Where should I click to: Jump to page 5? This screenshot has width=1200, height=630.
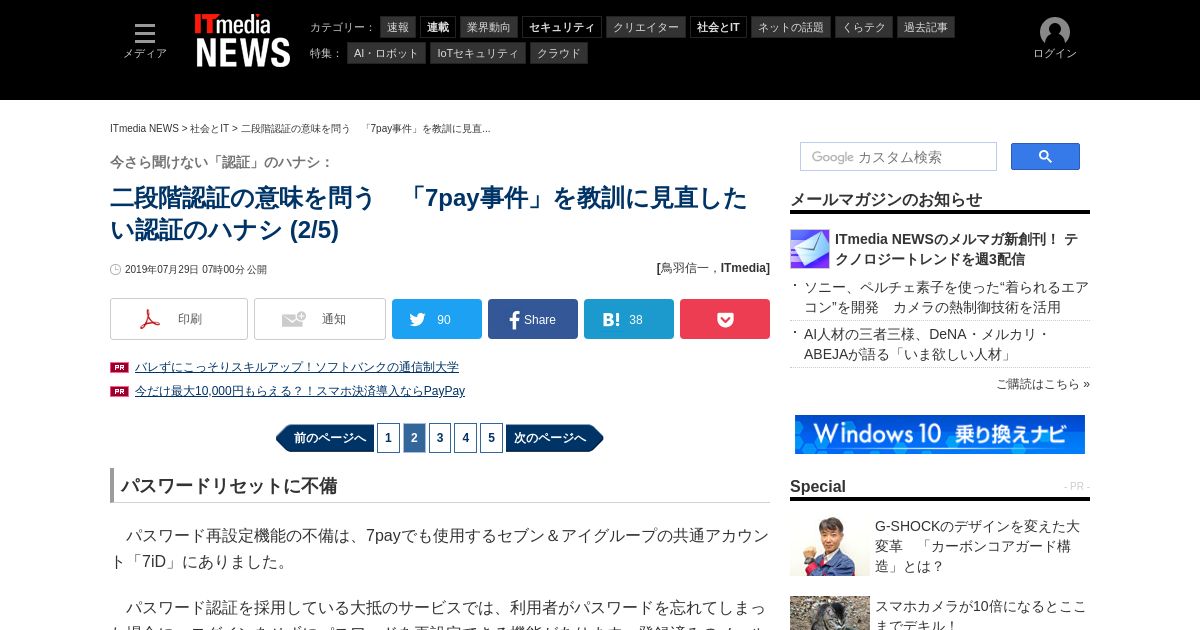tap(491, 438)
